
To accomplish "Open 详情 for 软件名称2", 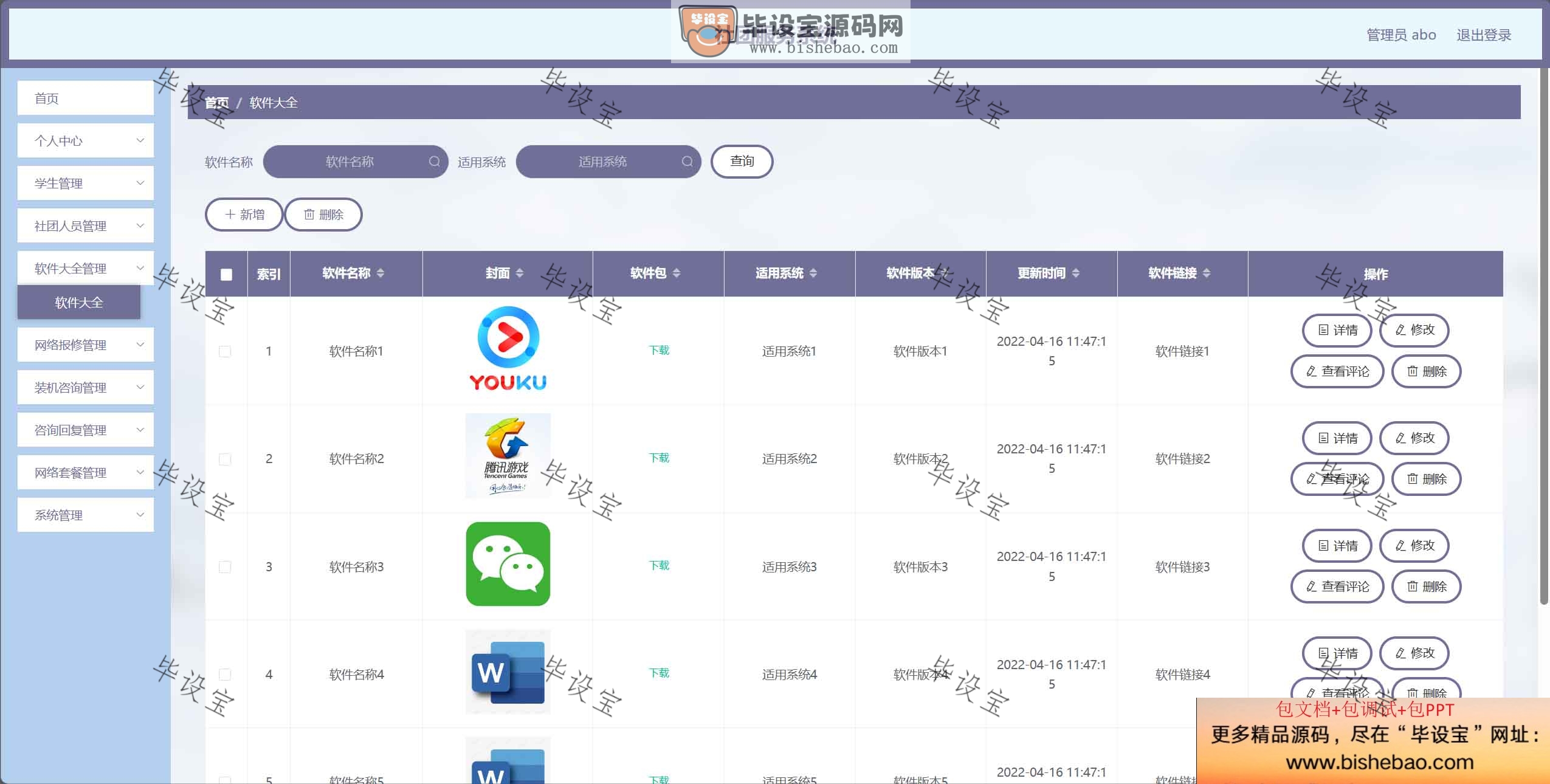I will tap(1337, 438).
